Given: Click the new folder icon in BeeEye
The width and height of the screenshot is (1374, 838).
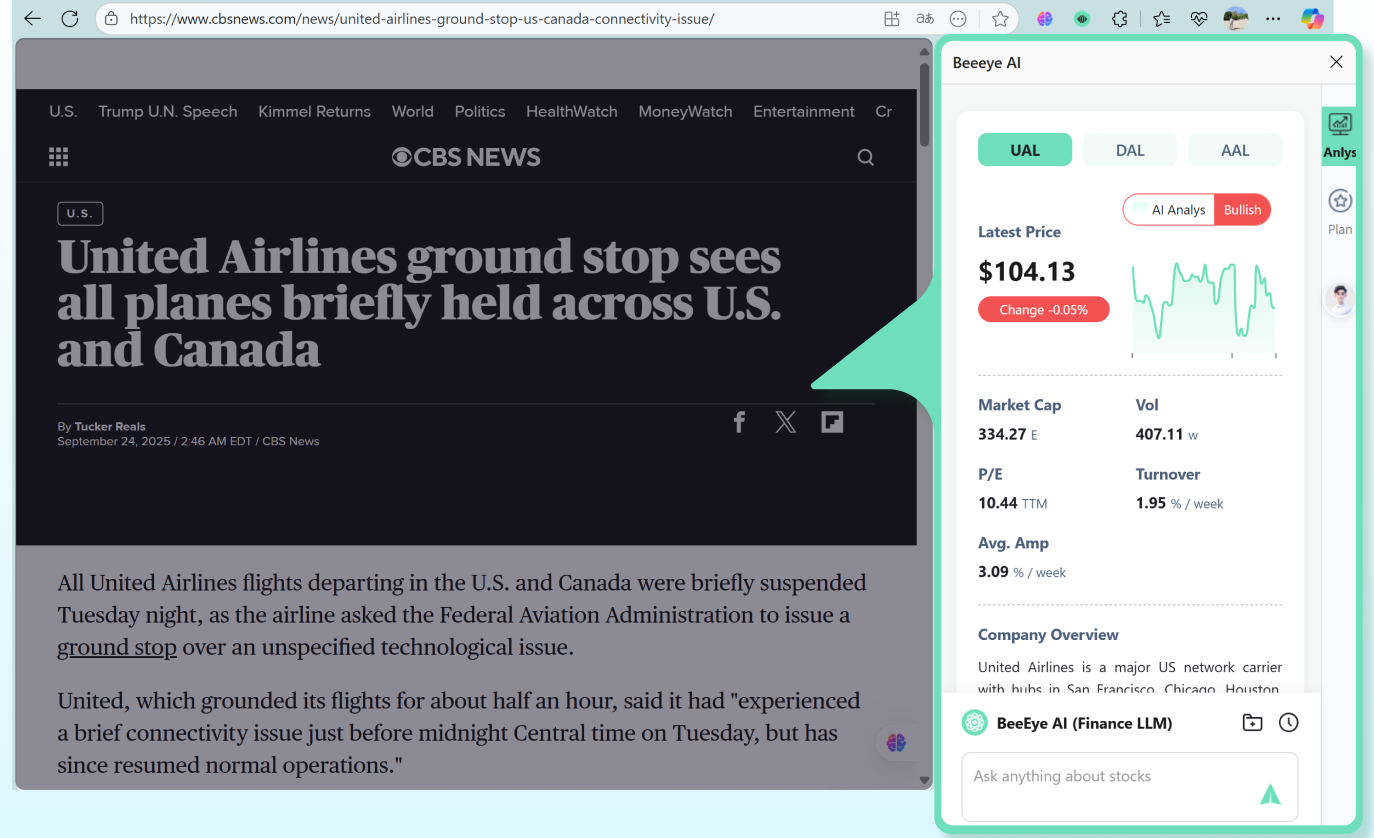Looking at the screenshot, I should click(1252, 722).
